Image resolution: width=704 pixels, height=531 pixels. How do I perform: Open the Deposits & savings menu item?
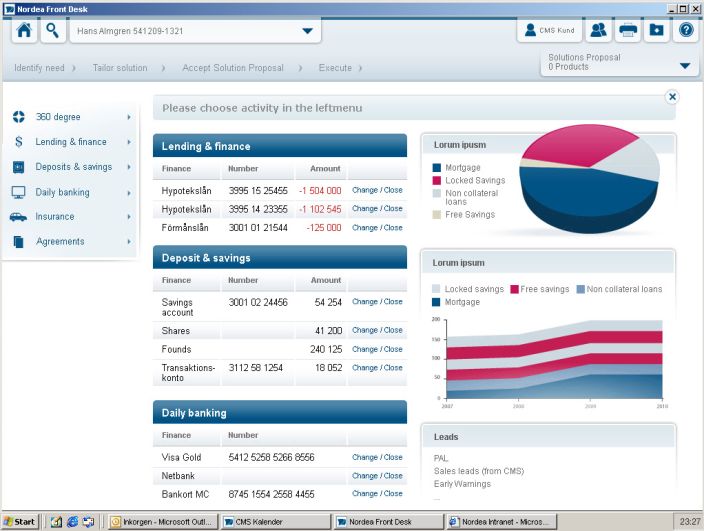click(x=74, y=167)
